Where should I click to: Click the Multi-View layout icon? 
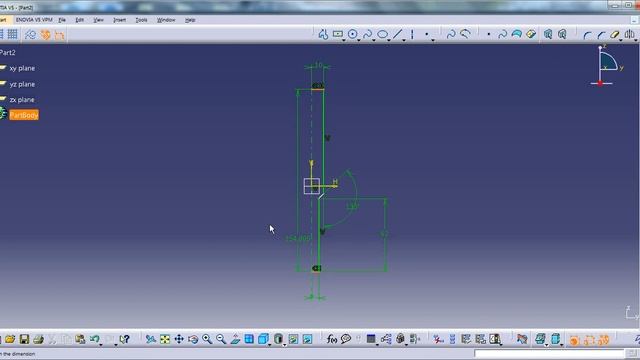249,339
